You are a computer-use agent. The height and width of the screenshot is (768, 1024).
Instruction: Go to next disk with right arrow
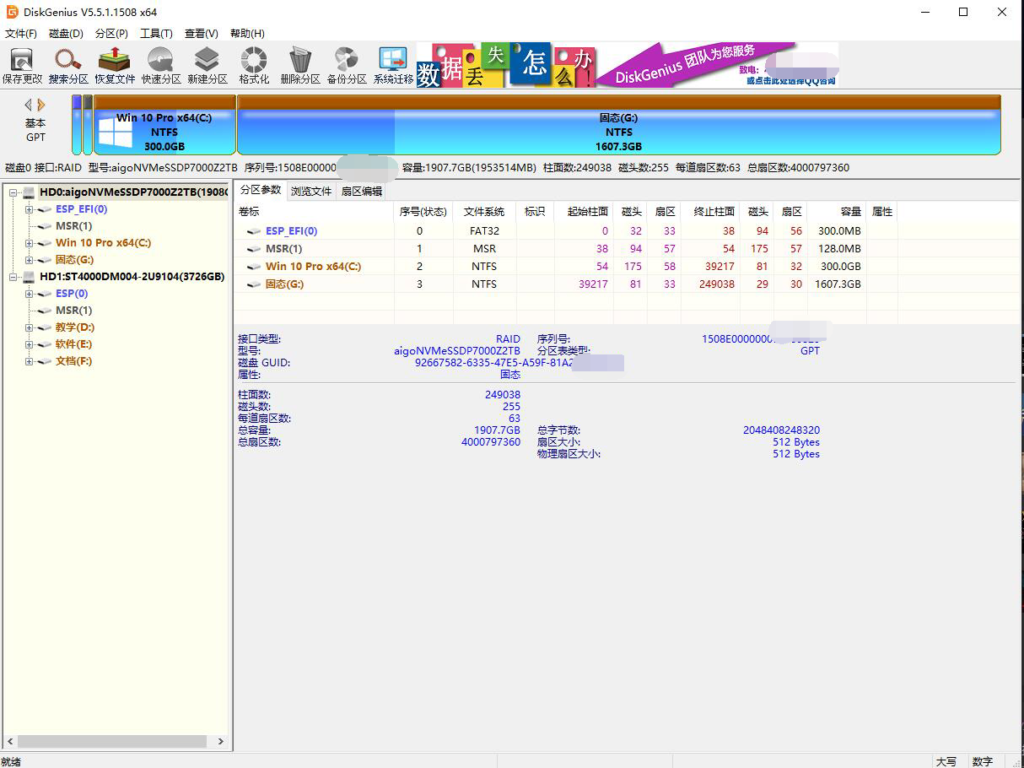point(41,104)
